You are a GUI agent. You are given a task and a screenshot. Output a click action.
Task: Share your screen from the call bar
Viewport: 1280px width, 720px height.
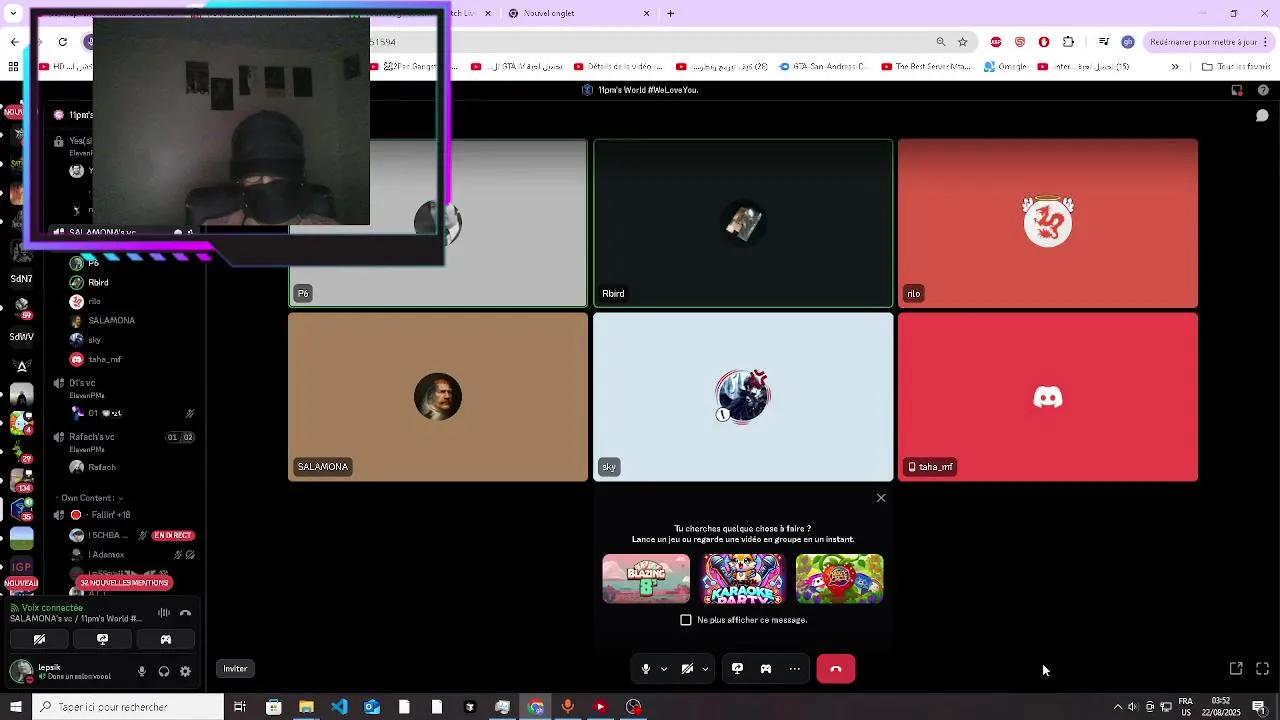(x=737, y=669)
